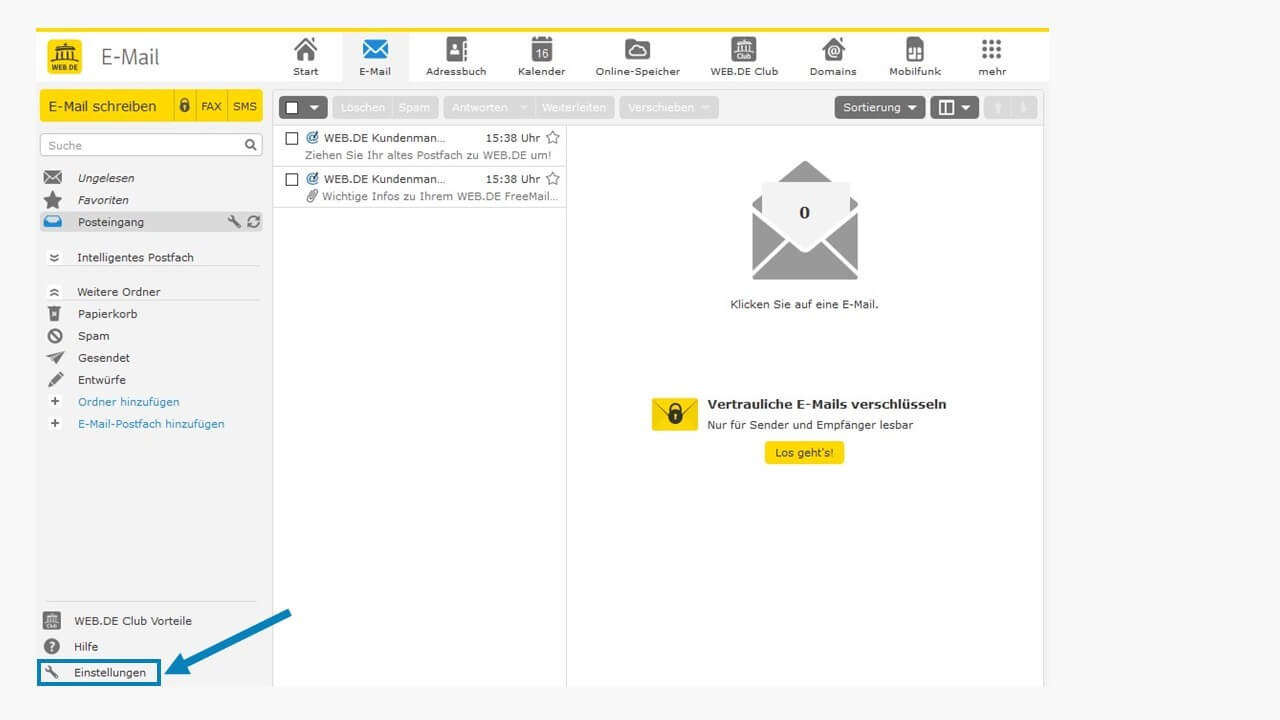Image resolution: width=1280 pixels, height=720 pixels.
Task: Open the WEB.DE Club top navigation item
Action: click(744, 57)
